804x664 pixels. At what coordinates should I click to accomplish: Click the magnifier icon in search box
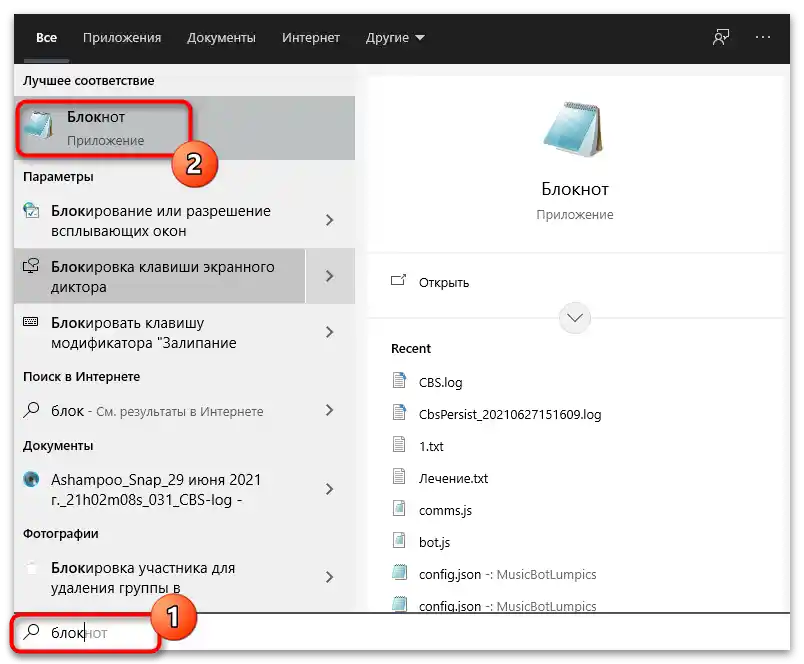(31, 632)
